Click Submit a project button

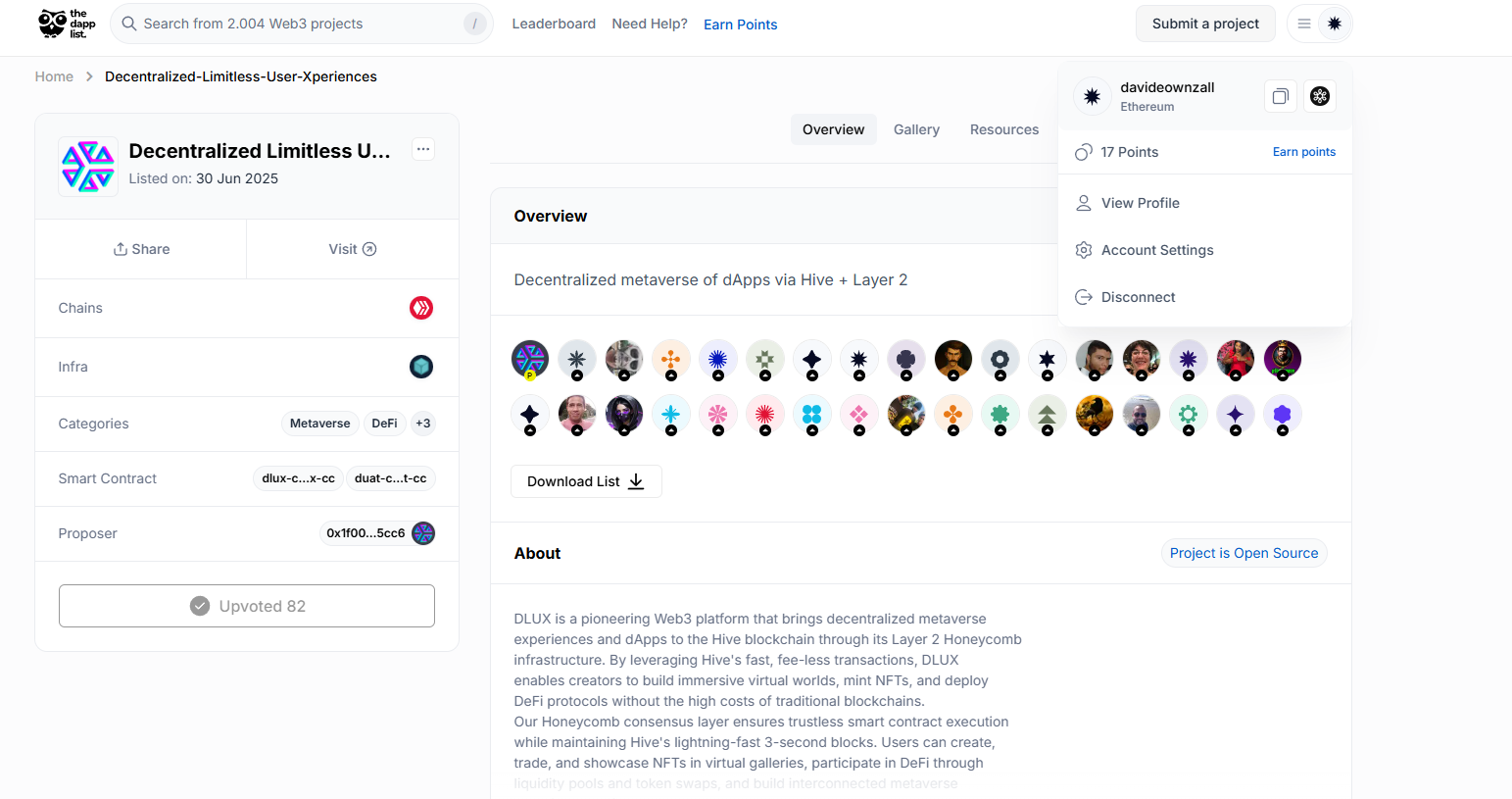pos(1205,24)
